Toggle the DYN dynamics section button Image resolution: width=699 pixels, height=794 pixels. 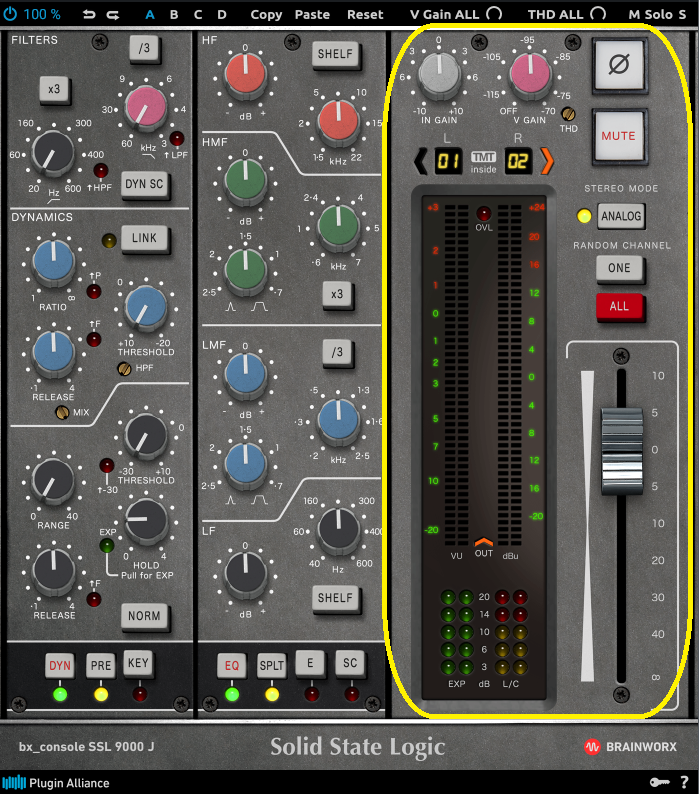(60, 665)
